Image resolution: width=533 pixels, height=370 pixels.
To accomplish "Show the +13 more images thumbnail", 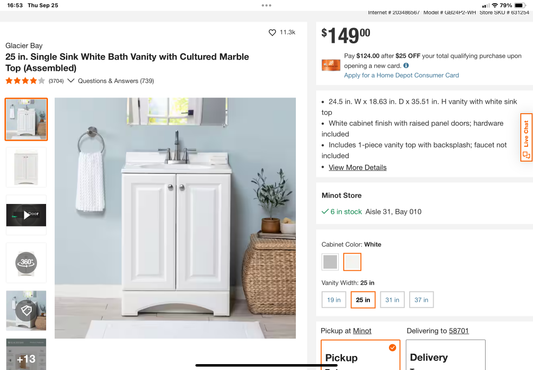I will [x=26, y=354].
